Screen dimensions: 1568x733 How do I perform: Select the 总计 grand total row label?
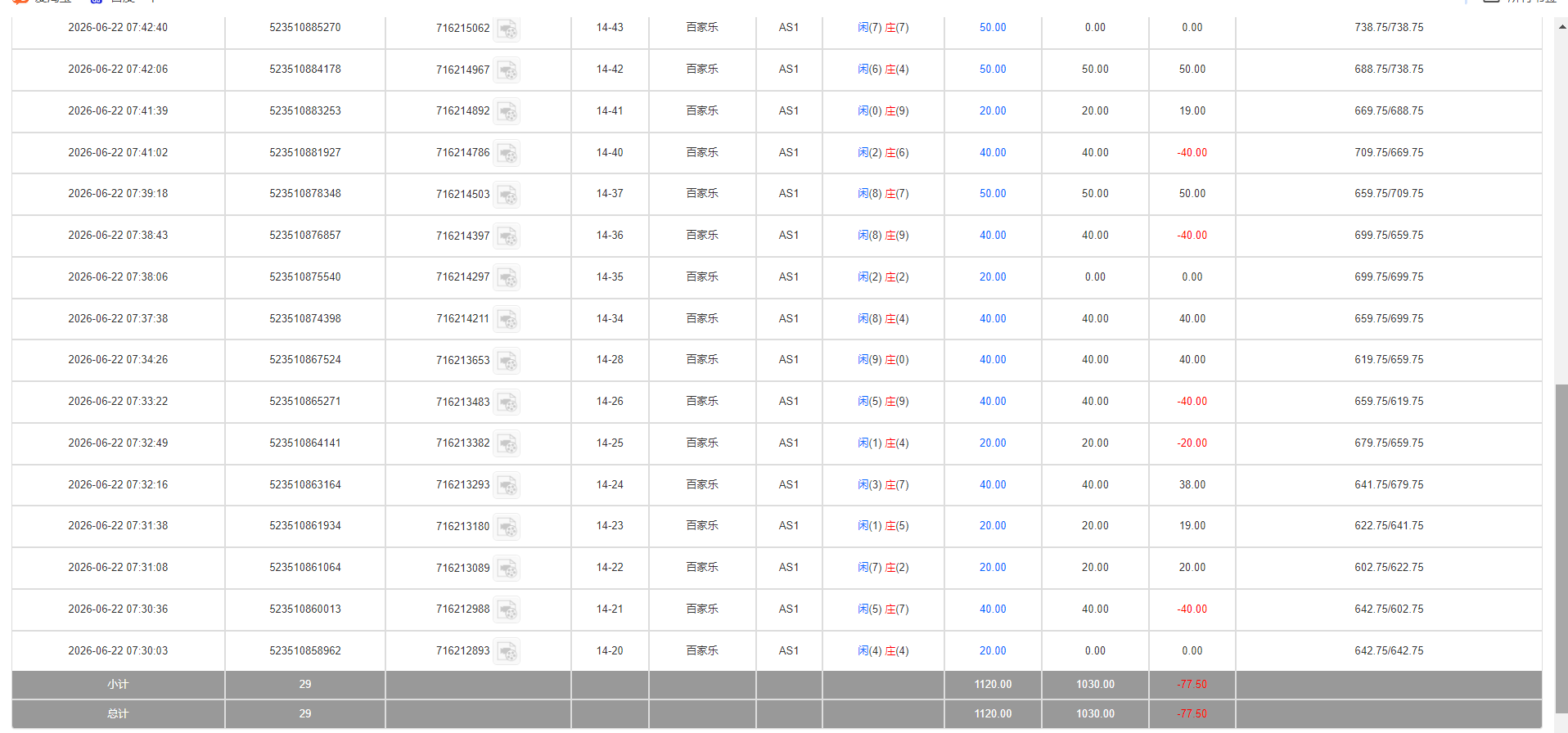pyautogui.click(x=118, y=714)
